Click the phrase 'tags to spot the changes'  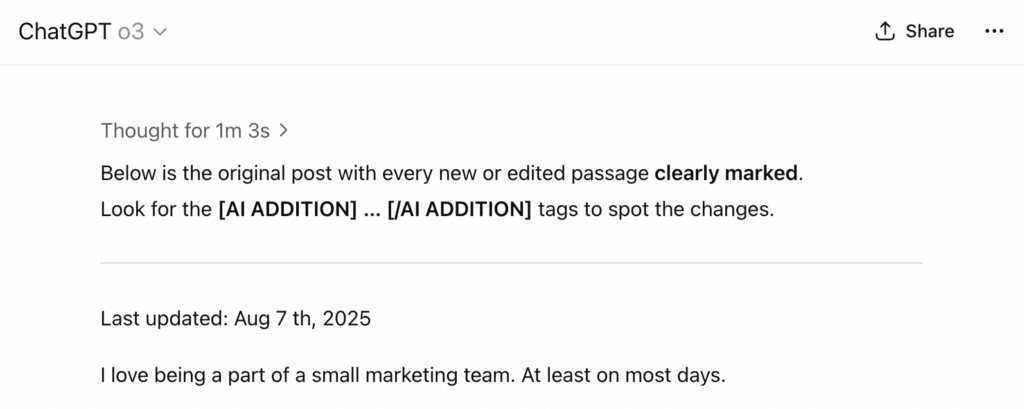[x=654, y=210]
